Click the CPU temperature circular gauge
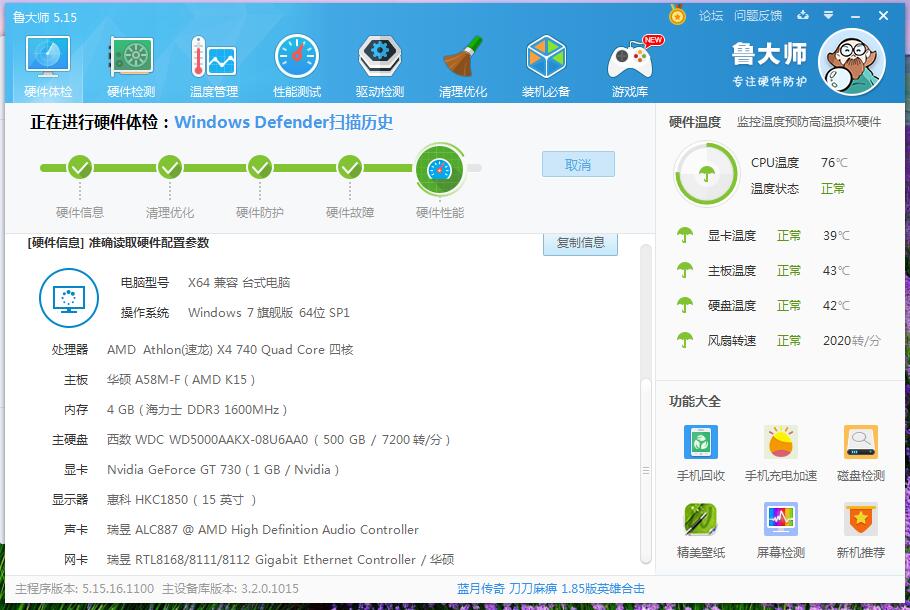 click(x=706, y=174)
